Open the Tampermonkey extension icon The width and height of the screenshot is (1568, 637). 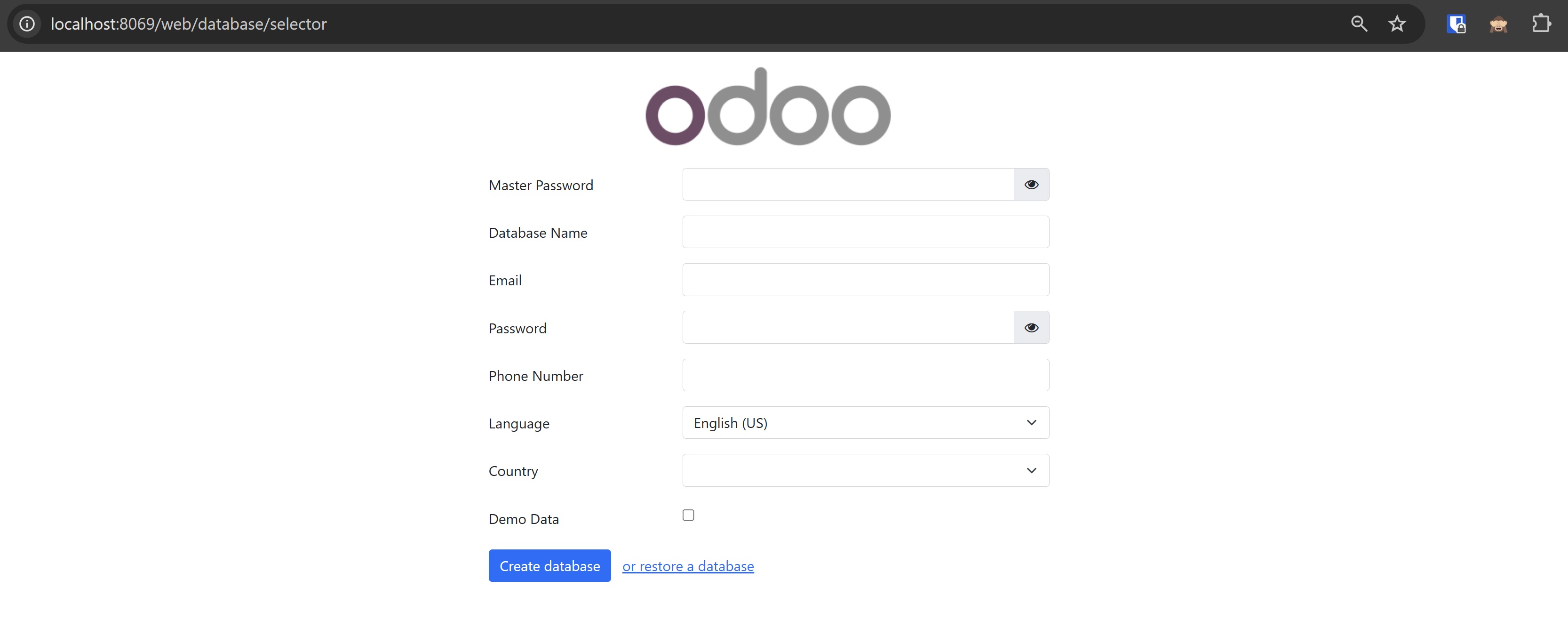click(1498, 24)
